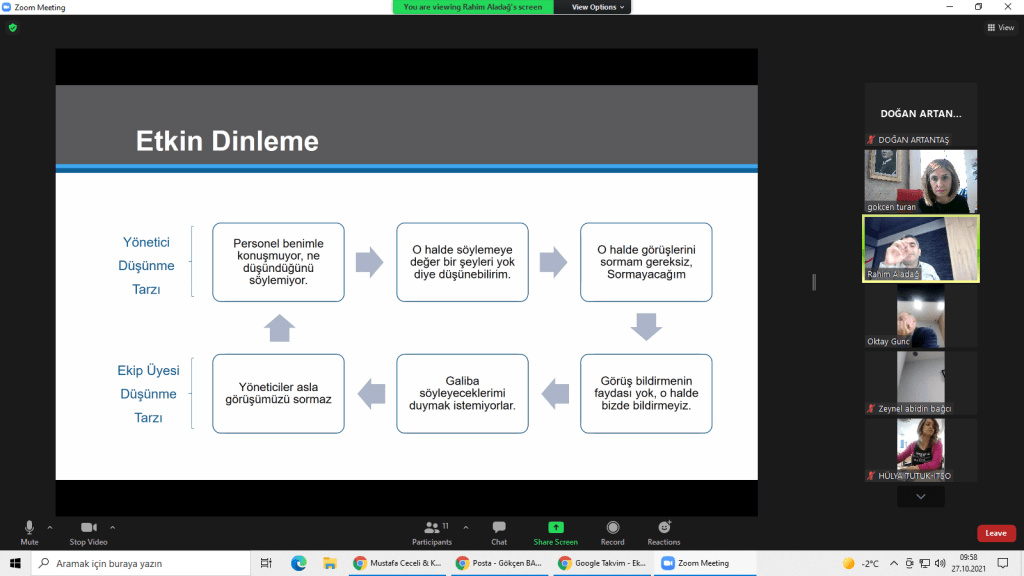Screen dimensions: 1024x576
Task: Open Microsoft Edge from the taskbar
Action: (298, 563)
